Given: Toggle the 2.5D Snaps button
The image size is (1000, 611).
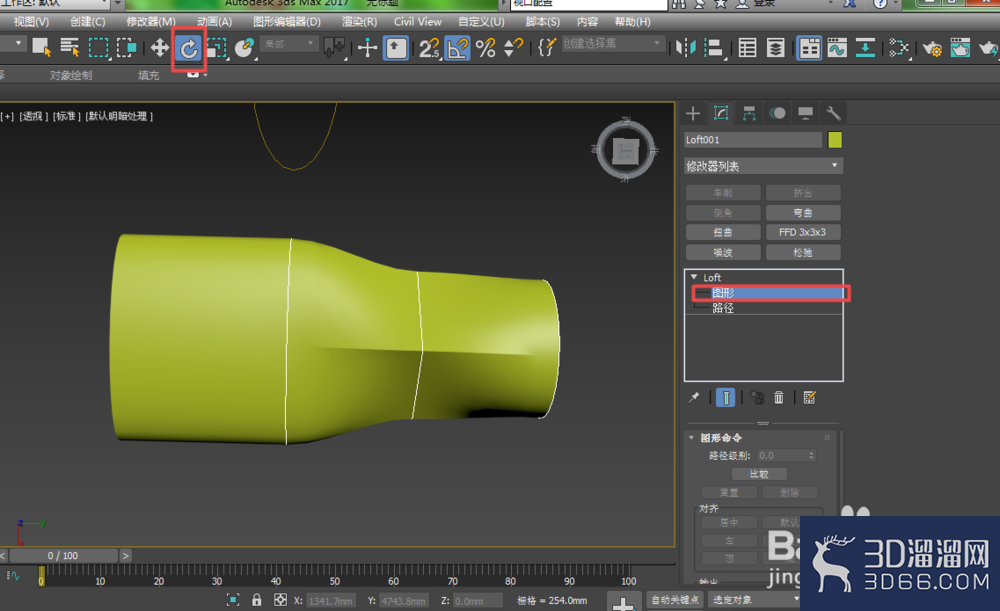Looking at the screenshot, I should 429,48.
